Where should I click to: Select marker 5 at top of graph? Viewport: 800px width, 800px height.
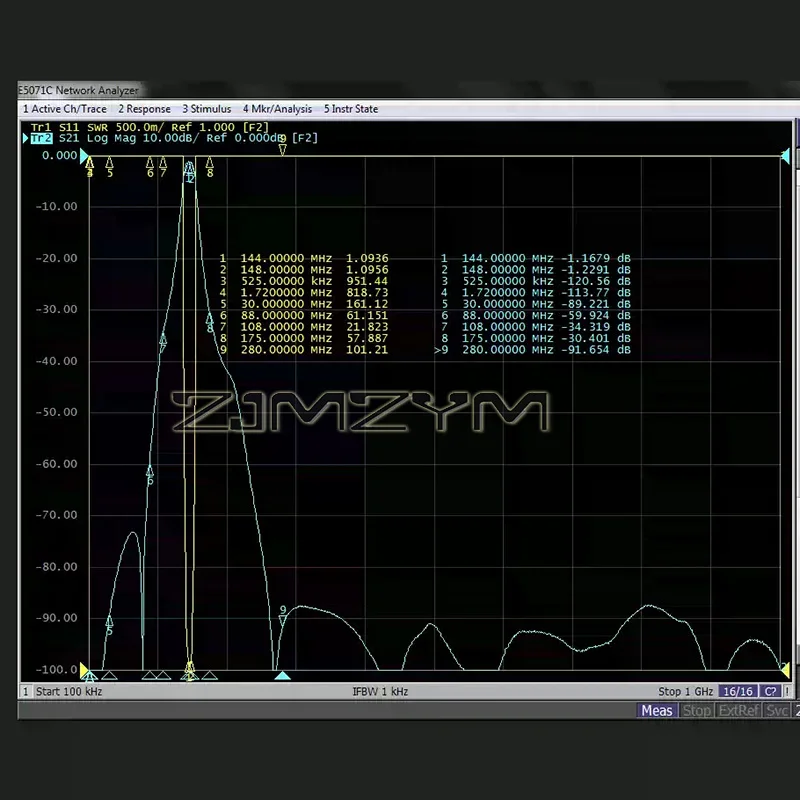click(x=109, y=167)
